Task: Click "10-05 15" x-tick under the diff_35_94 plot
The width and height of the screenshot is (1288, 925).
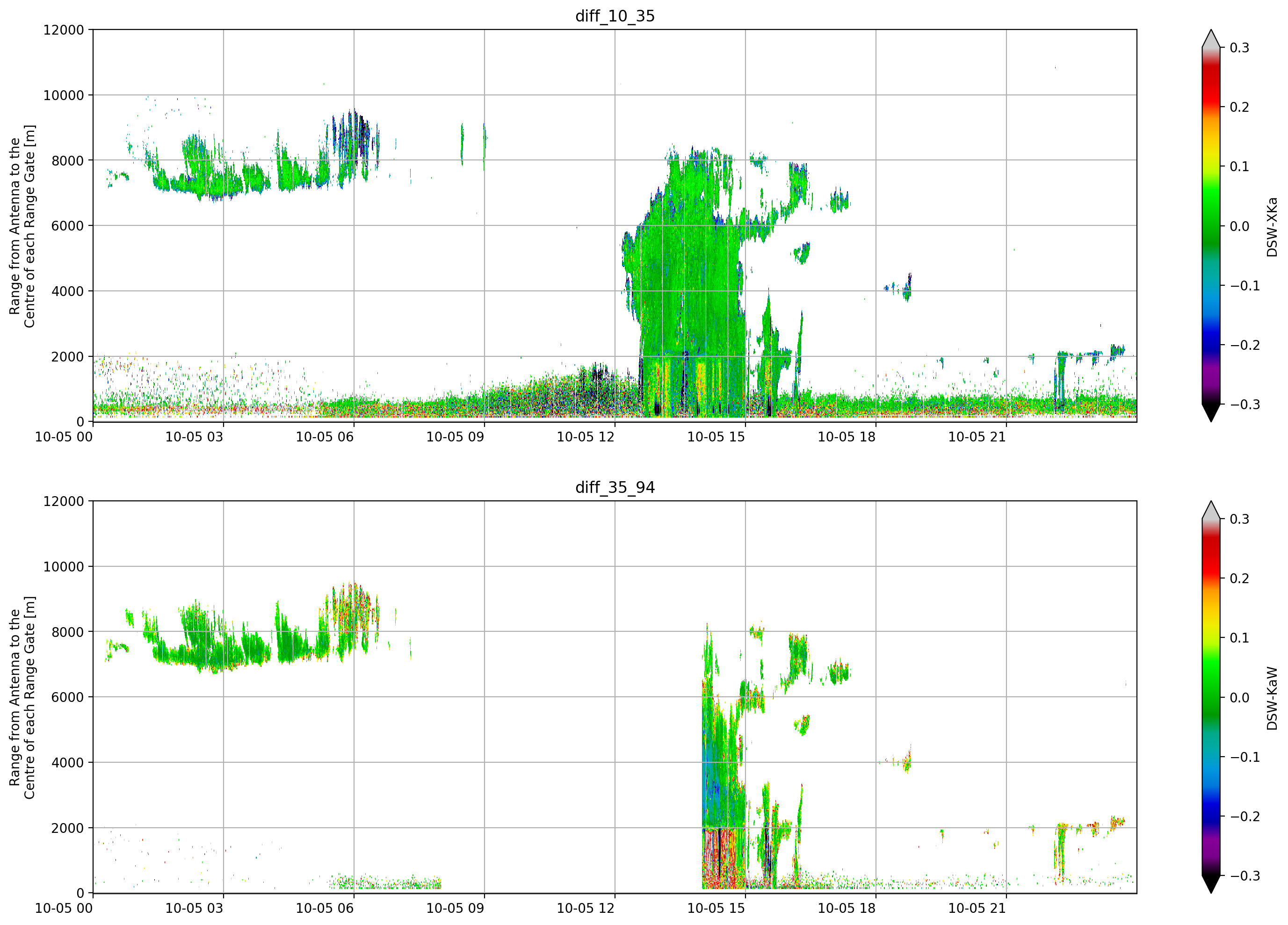Action: coord(716,908)
